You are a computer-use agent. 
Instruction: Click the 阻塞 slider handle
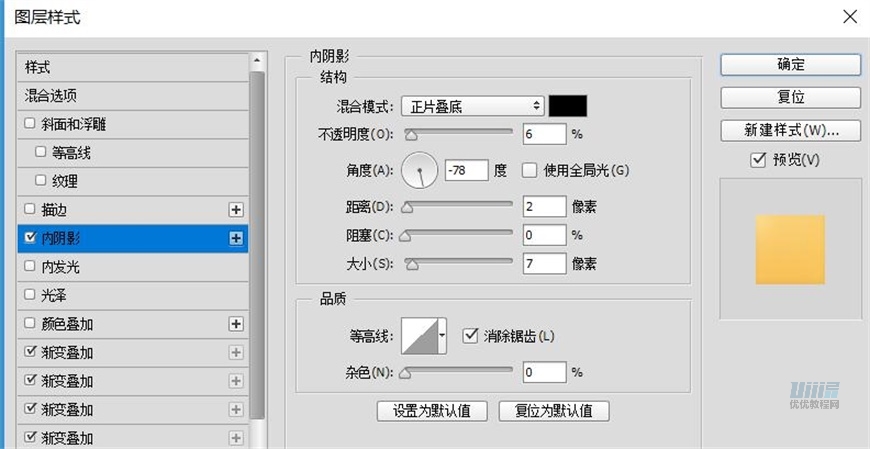[405, 236]
